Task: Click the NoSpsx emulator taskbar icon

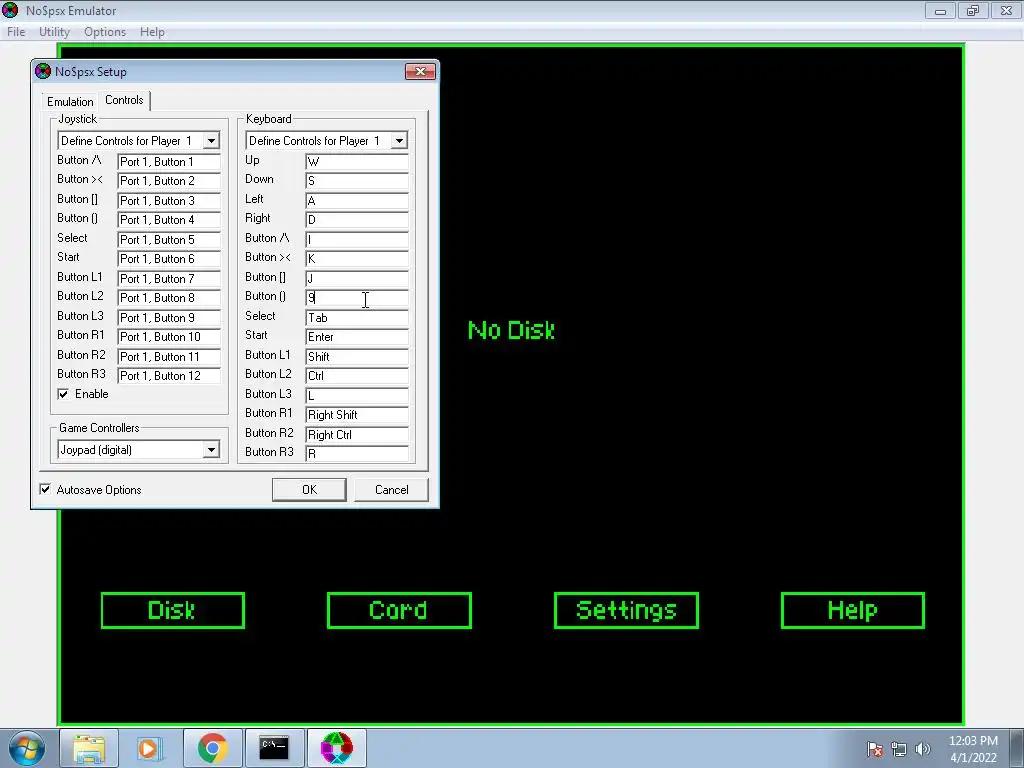Action: (336, 748)
